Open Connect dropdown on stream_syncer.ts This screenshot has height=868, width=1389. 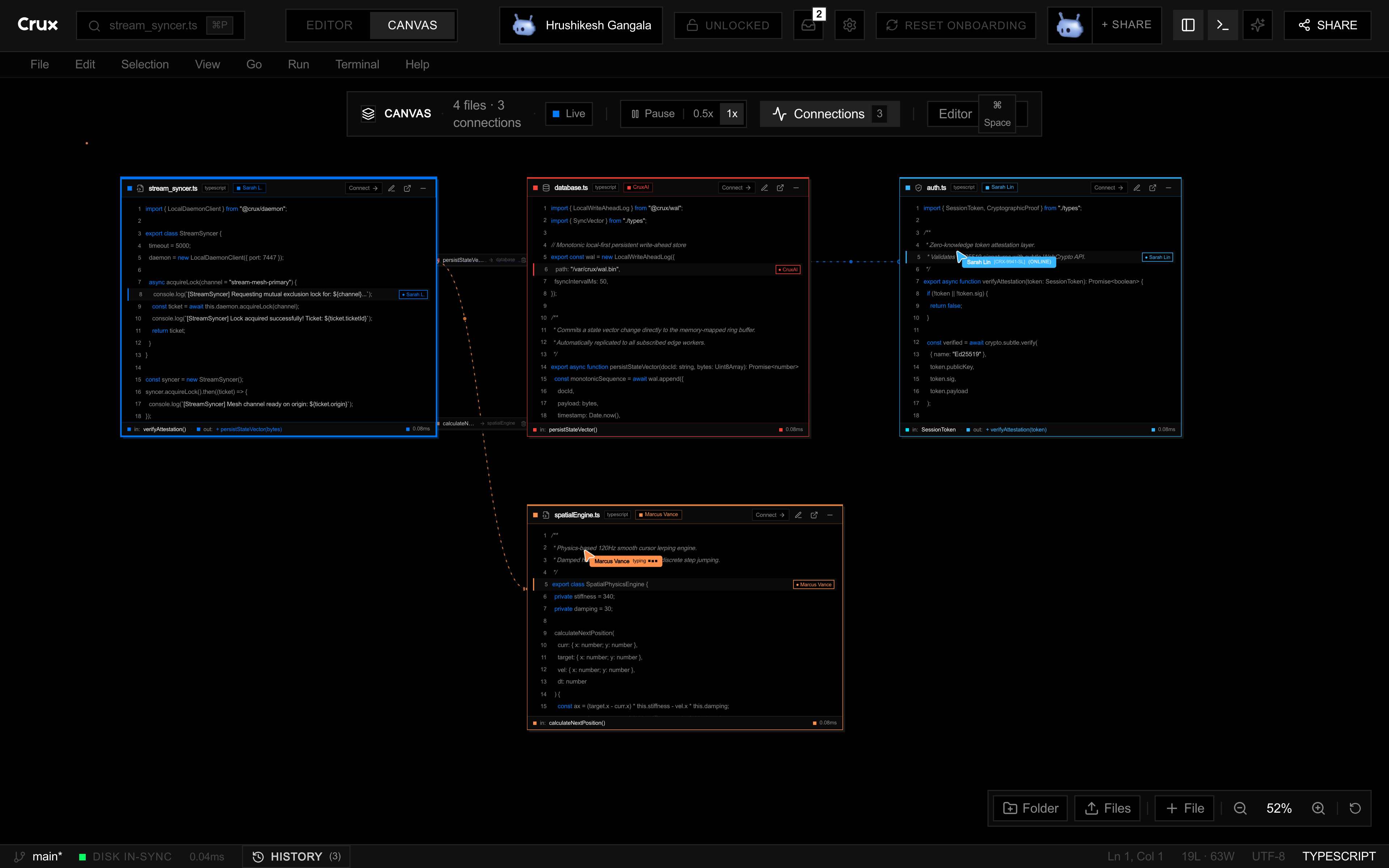click(363, 188)
